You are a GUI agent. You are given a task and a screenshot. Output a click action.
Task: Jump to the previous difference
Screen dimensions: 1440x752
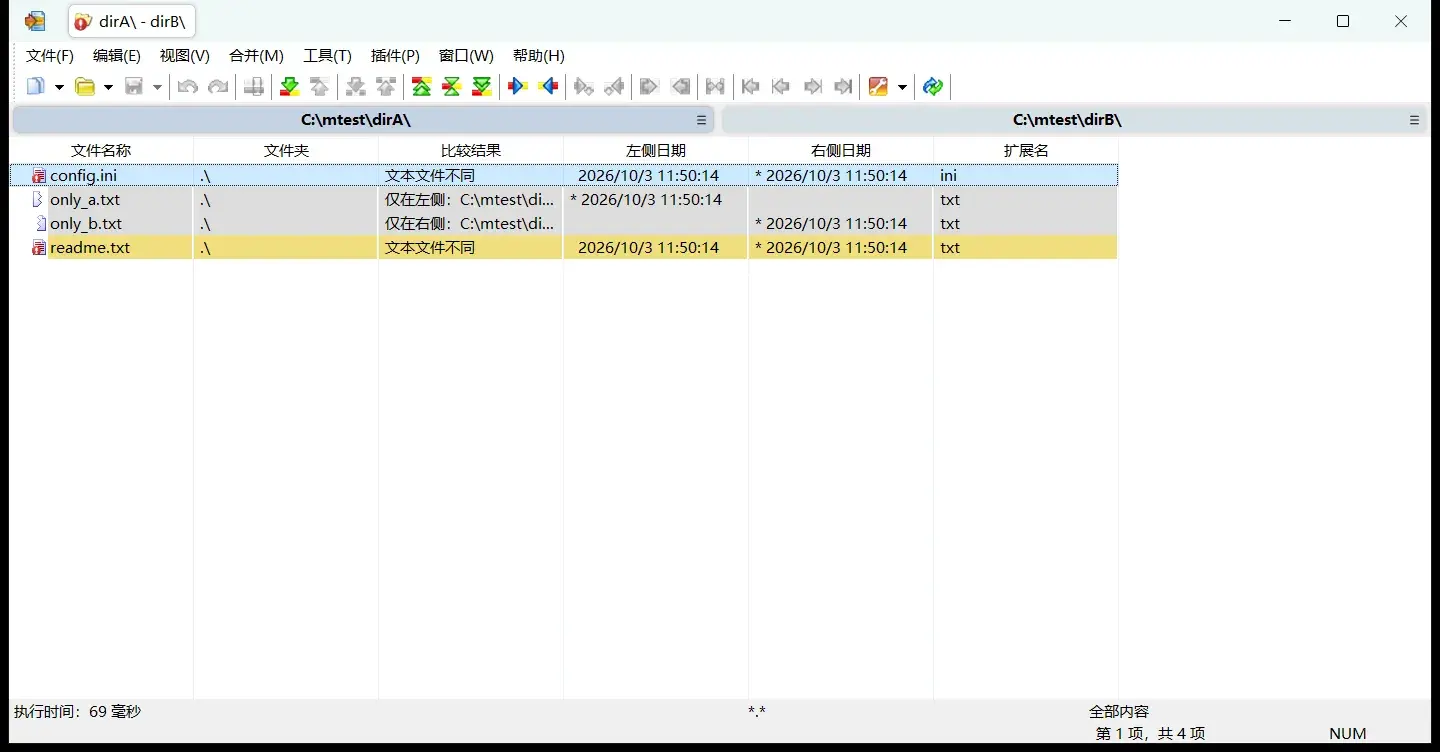tap(320, 87)
